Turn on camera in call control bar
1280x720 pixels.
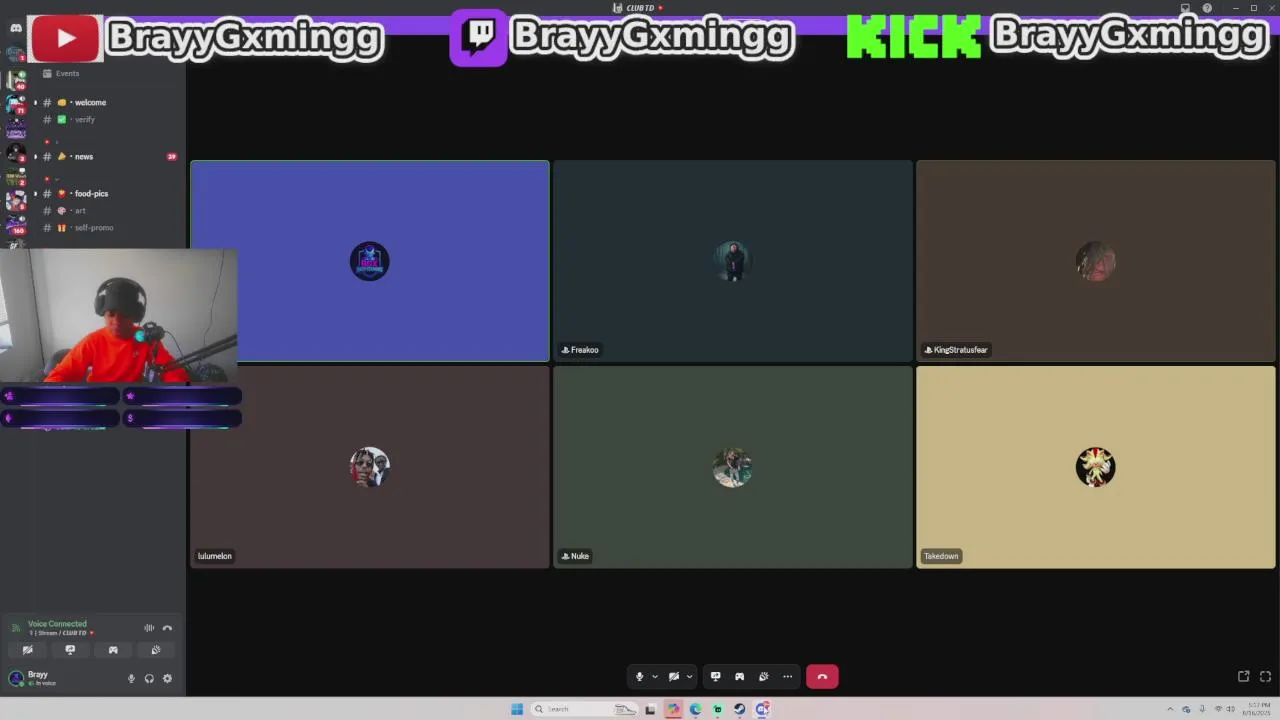674,677
